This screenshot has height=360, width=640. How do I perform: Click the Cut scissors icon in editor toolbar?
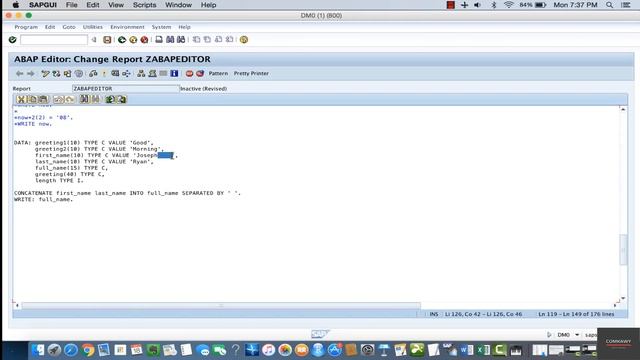coord(21,99)
